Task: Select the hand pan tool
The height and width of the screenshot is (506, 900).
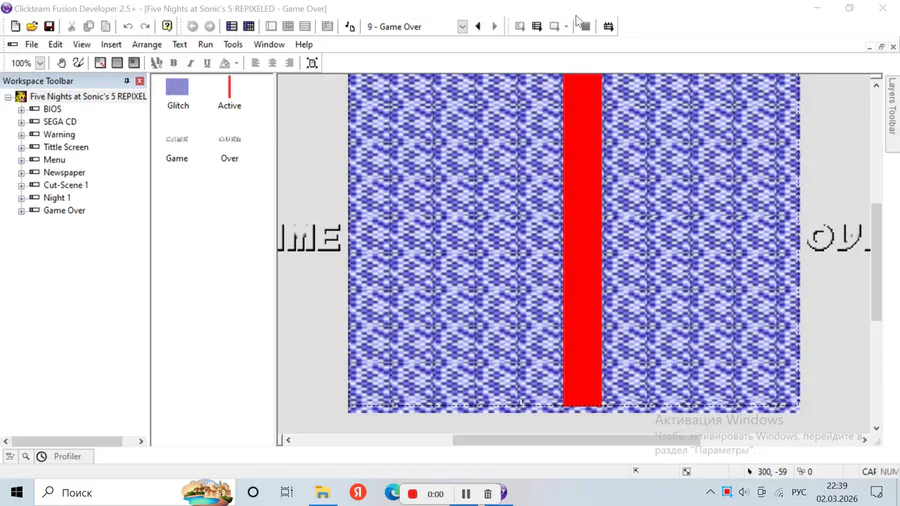Action: coord(61,63)
